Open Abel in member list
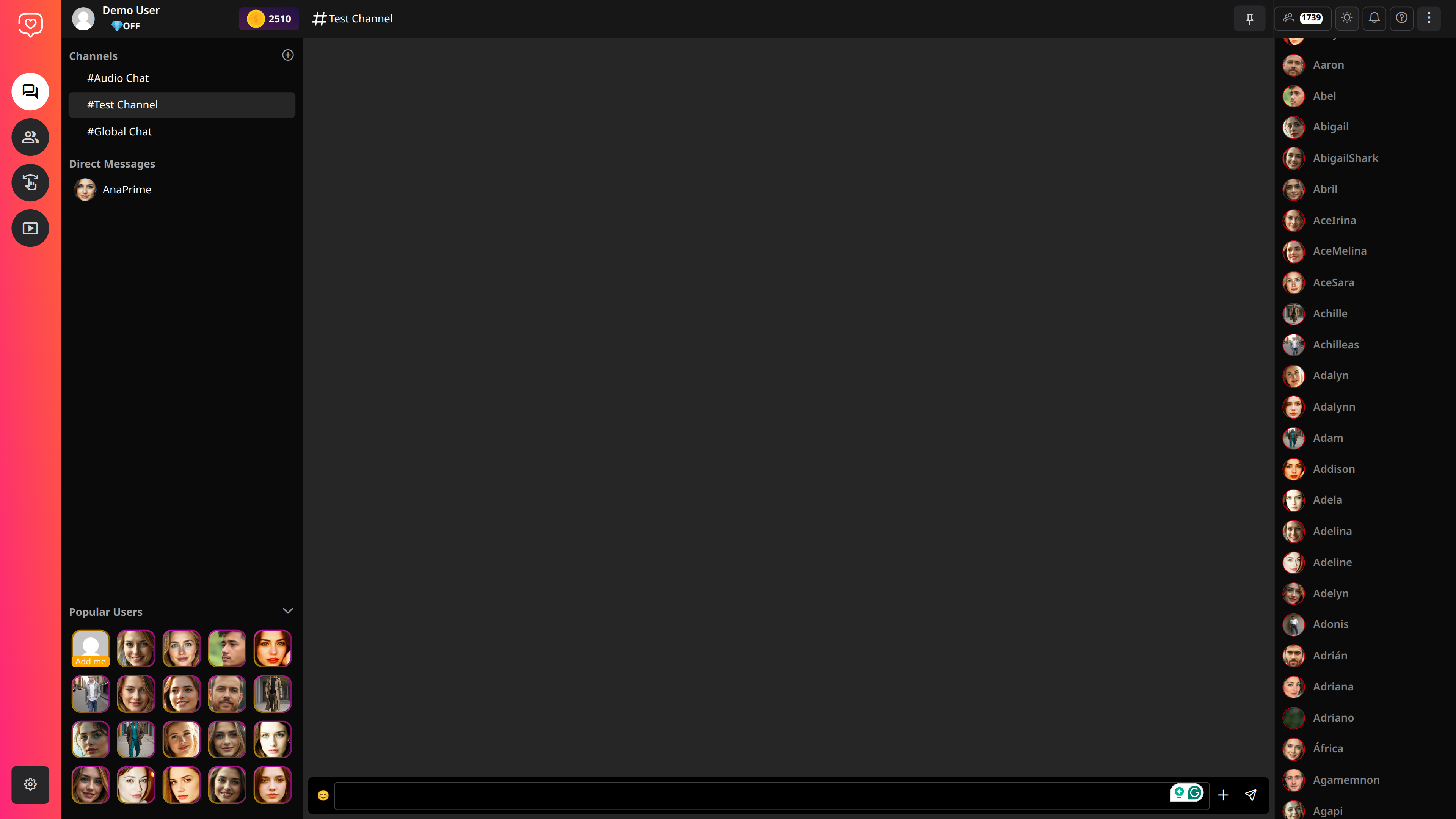1456x819 pixels. pyautogui.click(x=1365, y=96)
